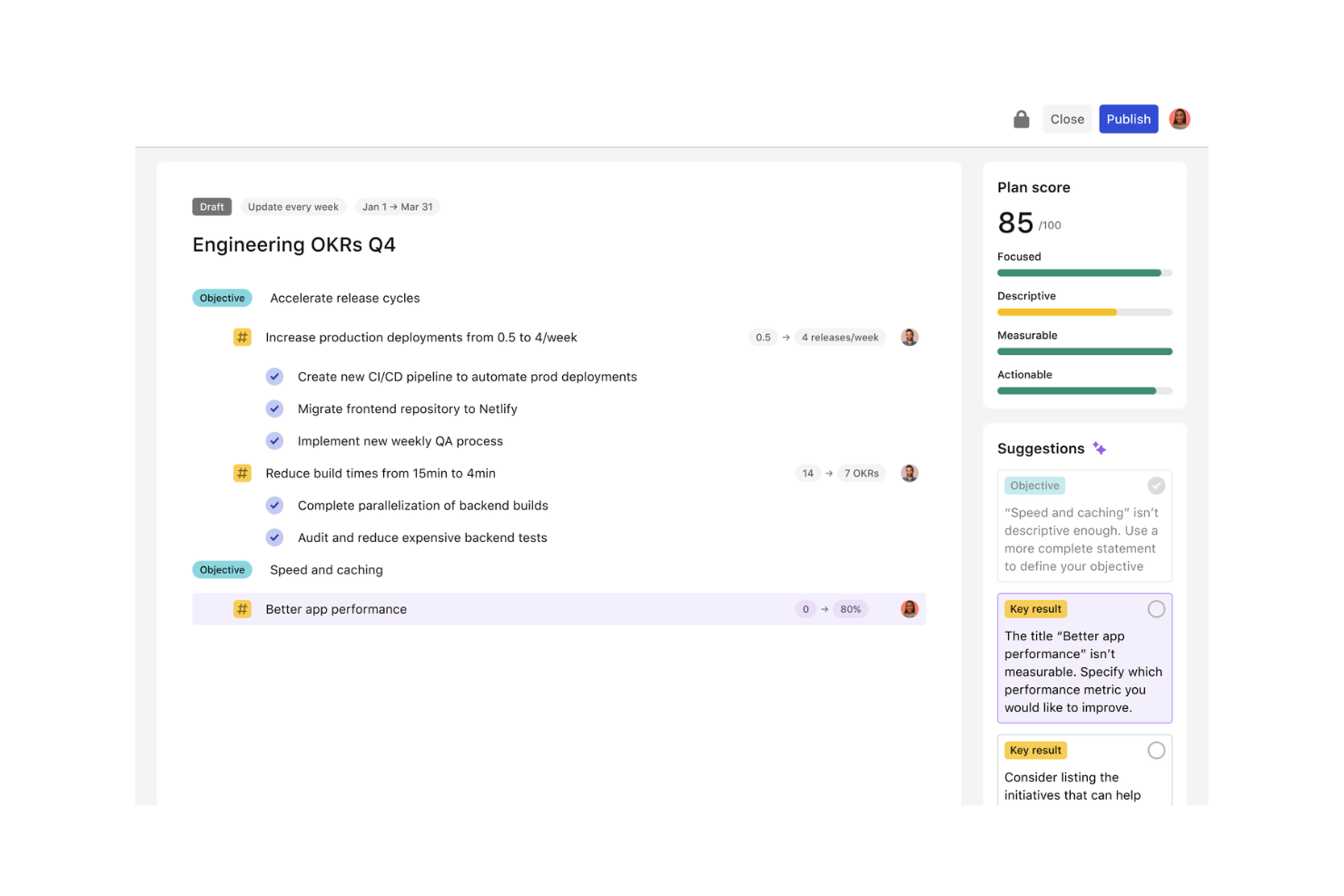The width and height of the screenshot is (1344, 896).
Task: Open the "Update every week" frequency selector
Action: click(x=292, y=206)
